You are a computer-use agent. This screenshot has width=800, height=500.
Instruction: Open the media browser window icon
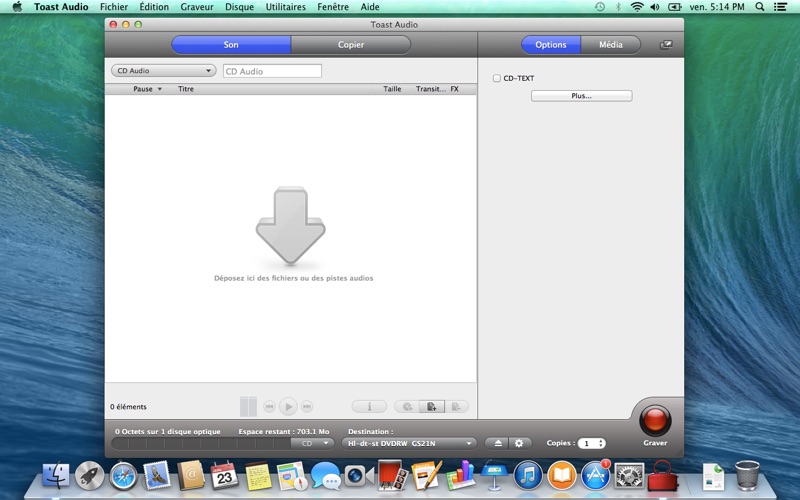(x=666, y=45)
